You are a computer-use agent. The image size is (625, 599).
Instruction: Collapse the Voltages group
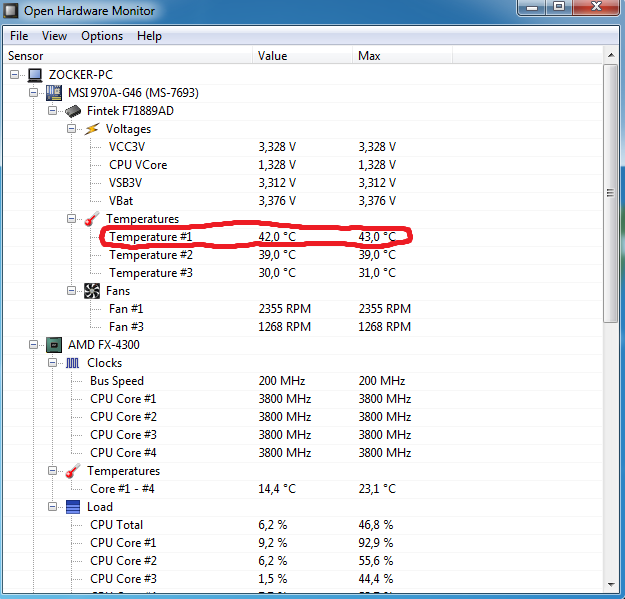(x=71, y=129)
